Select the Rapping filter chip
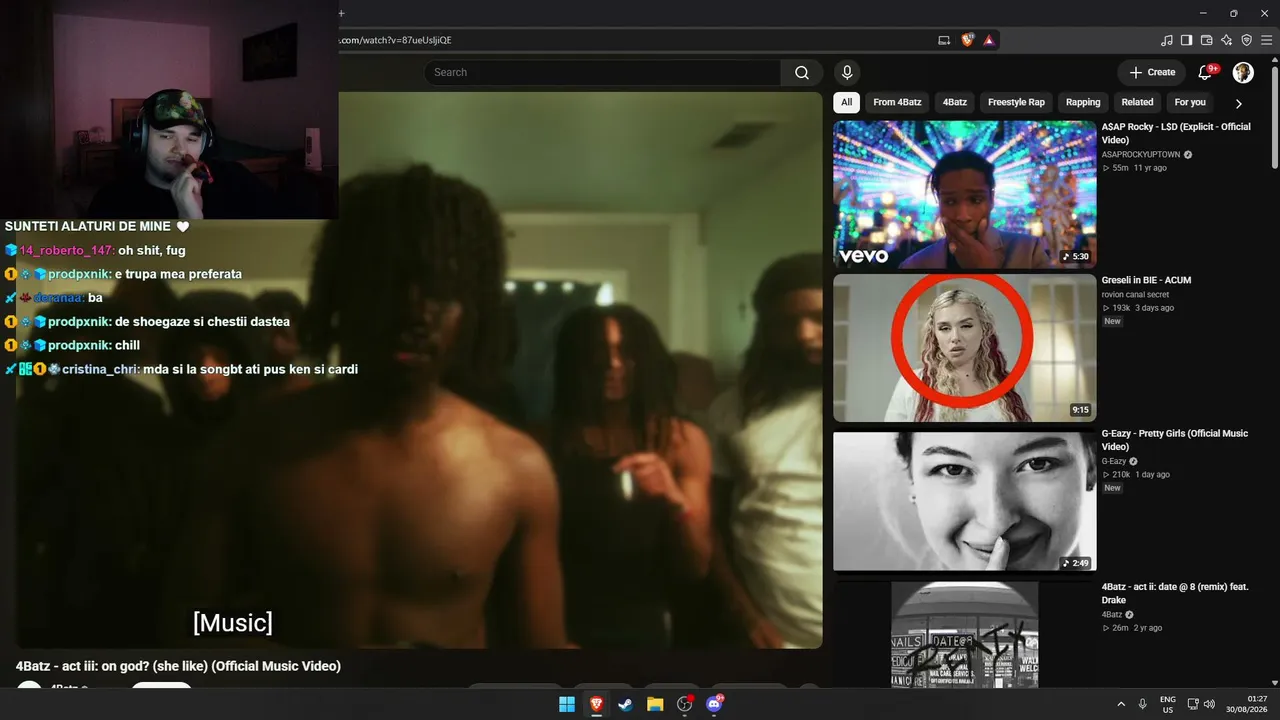The image size is (1280, 720). point(1083,102)
